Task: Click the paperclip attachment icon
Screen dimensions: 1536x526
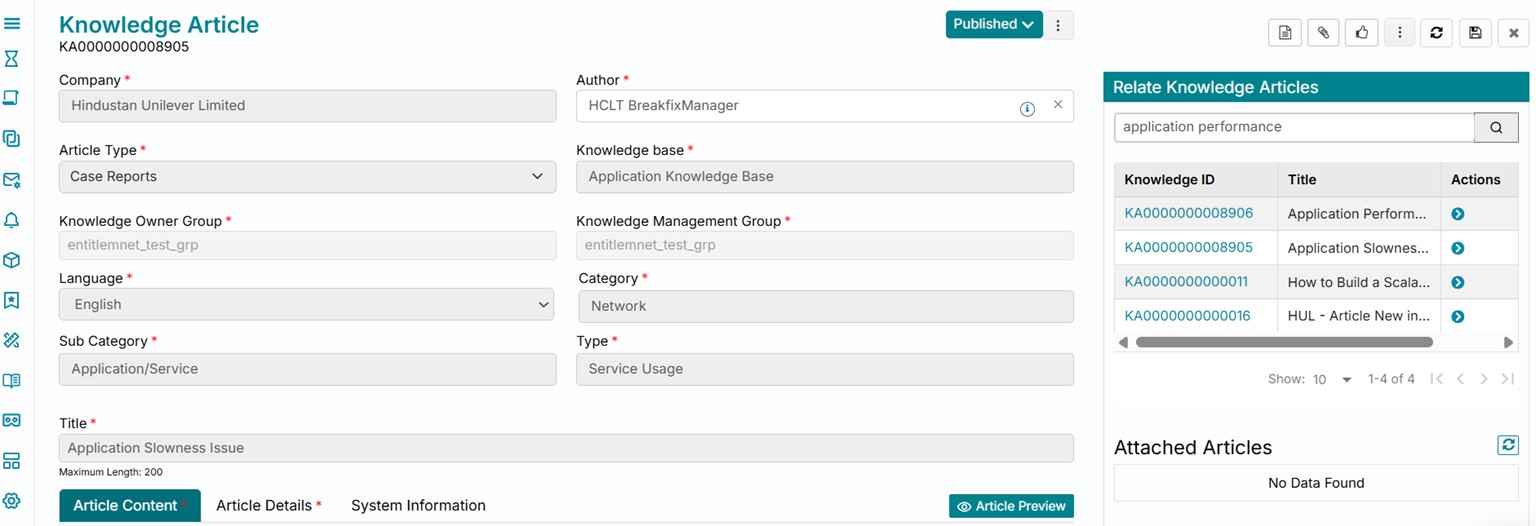Action: (x=1323, y=33)
